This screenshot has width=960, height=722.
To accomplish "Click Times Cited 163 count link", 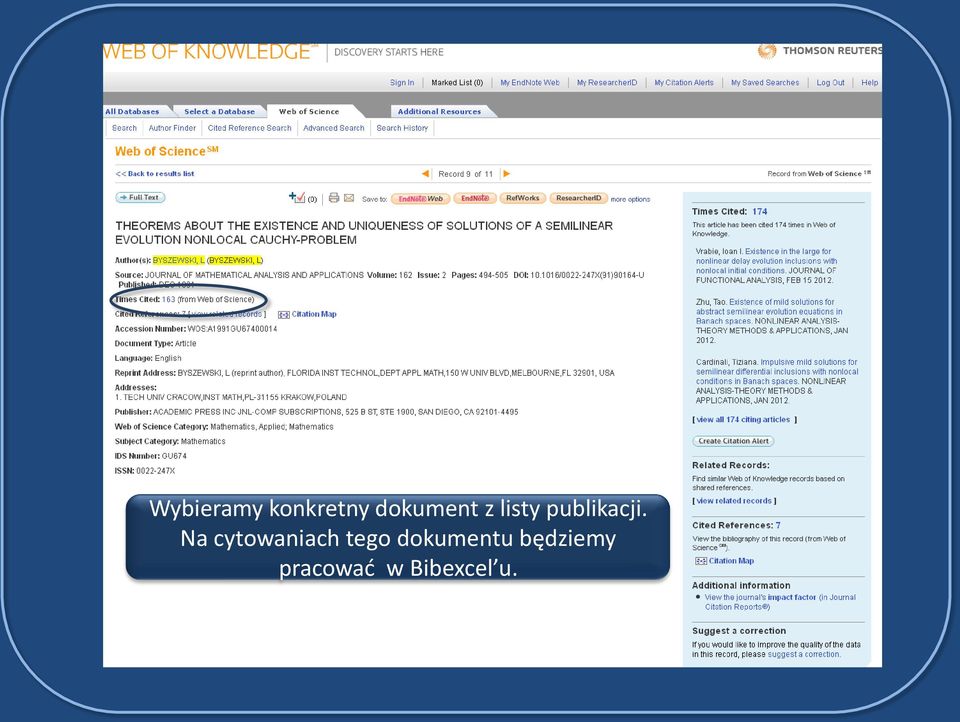I will coord(168,299).
